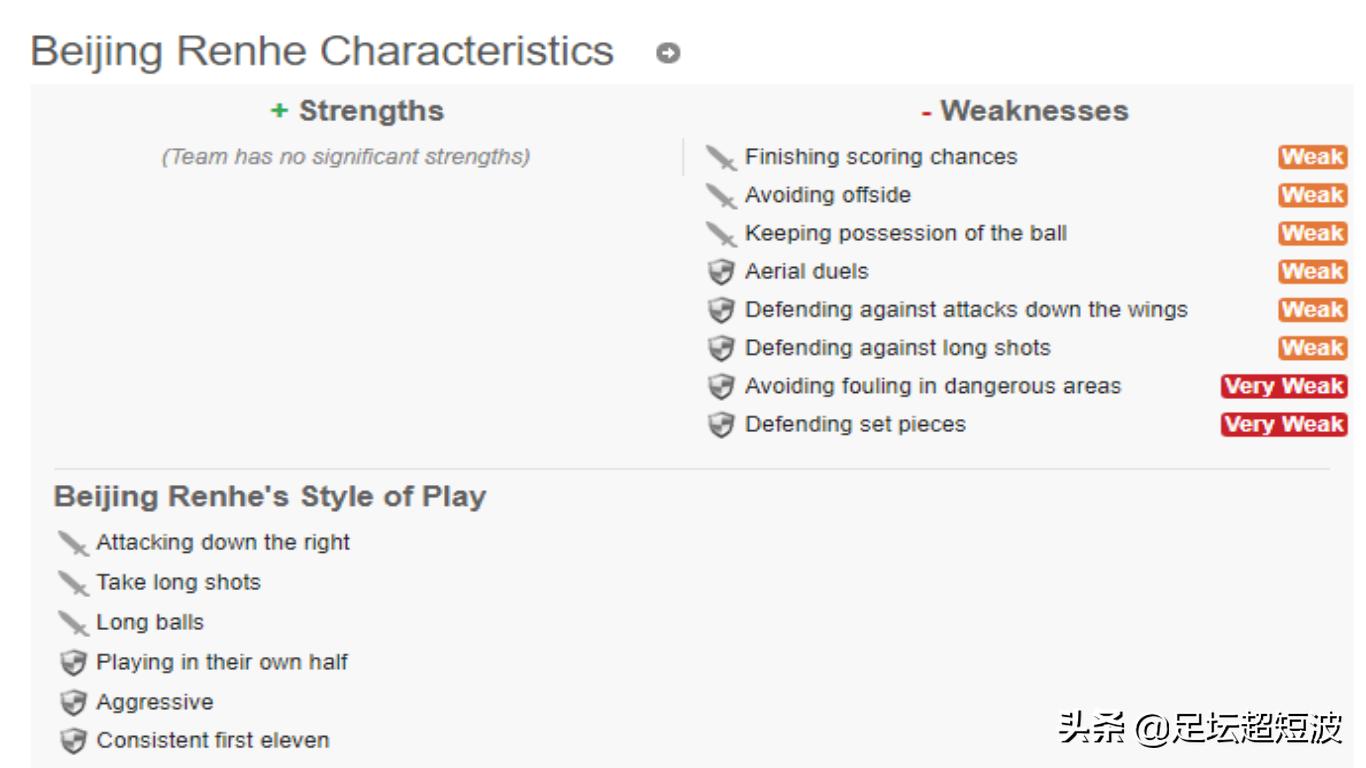Image resolution: width=1366 pixels, height=768 pixels.
Task: Click shield icon next to Aggressive
Action: click(x=73, y=703)
